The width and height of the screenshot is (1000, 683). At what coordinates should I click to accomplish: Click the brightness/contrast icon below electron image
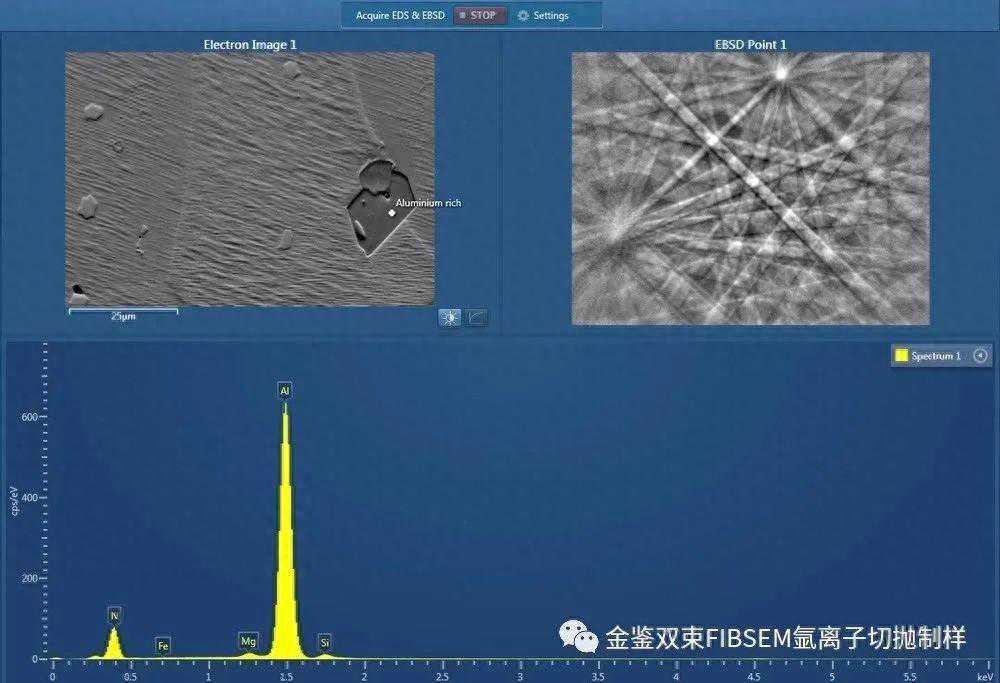450,317
